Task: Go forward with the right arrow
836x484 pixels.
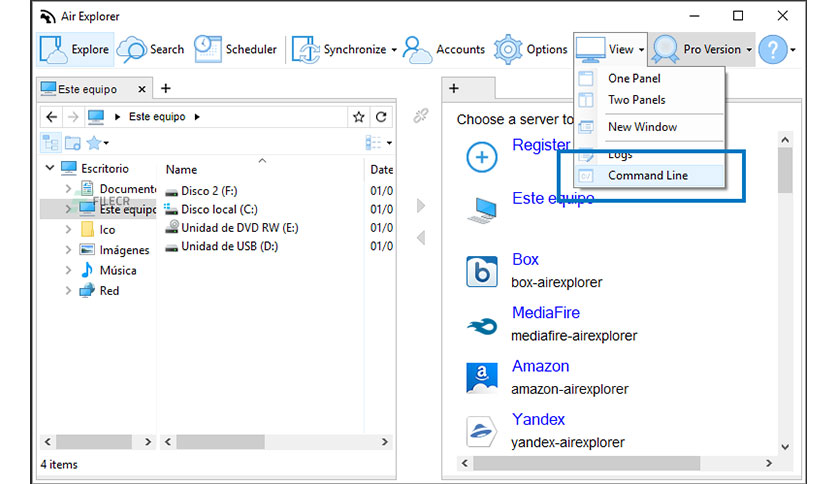Action: [x=73, y=117]
